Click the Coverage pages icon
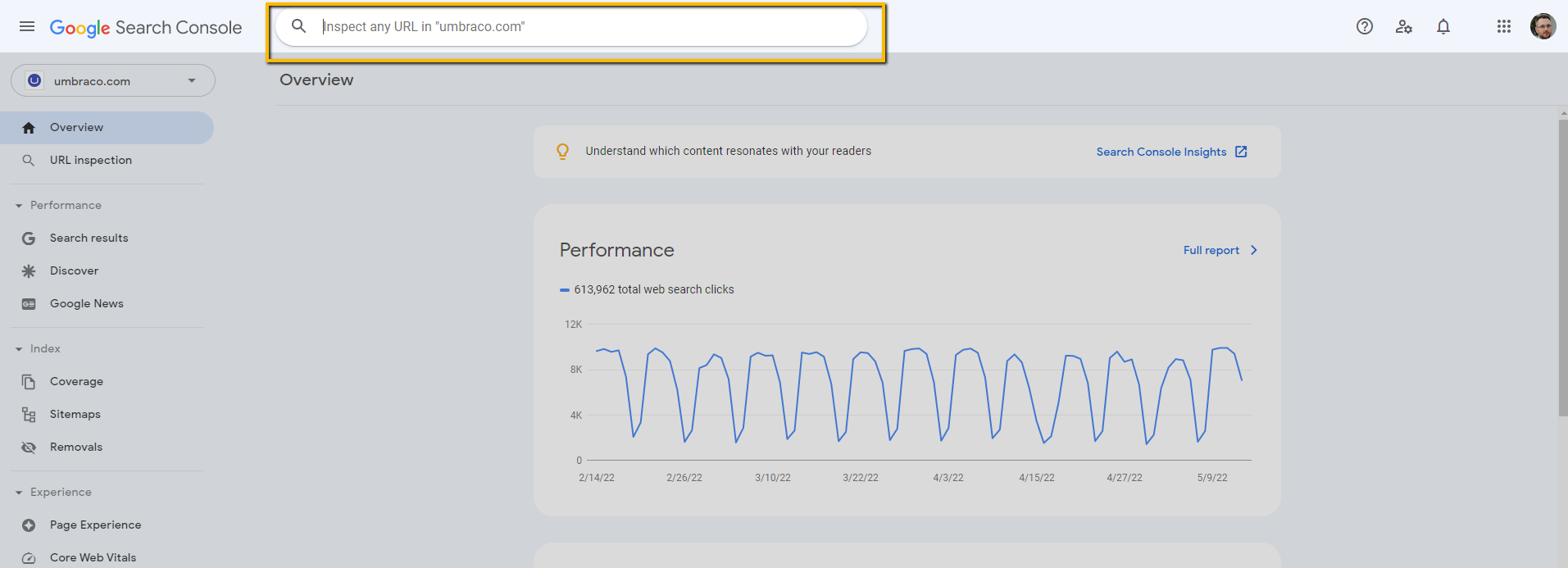 29,382
